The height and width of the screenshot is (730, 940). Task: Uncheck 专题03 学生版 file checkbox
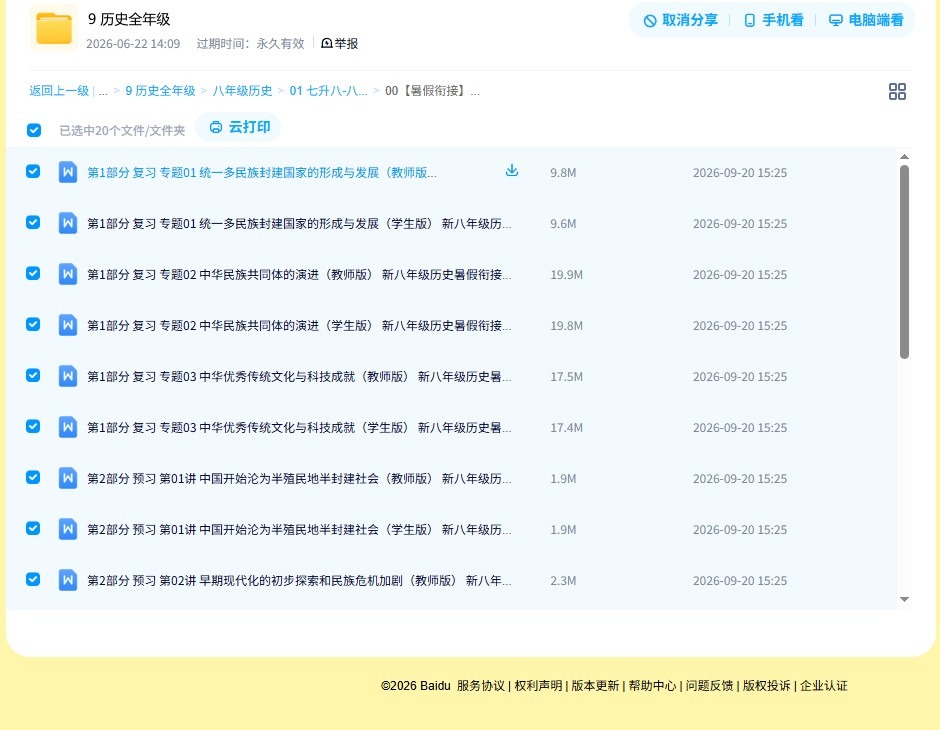(x=33, y=426)
